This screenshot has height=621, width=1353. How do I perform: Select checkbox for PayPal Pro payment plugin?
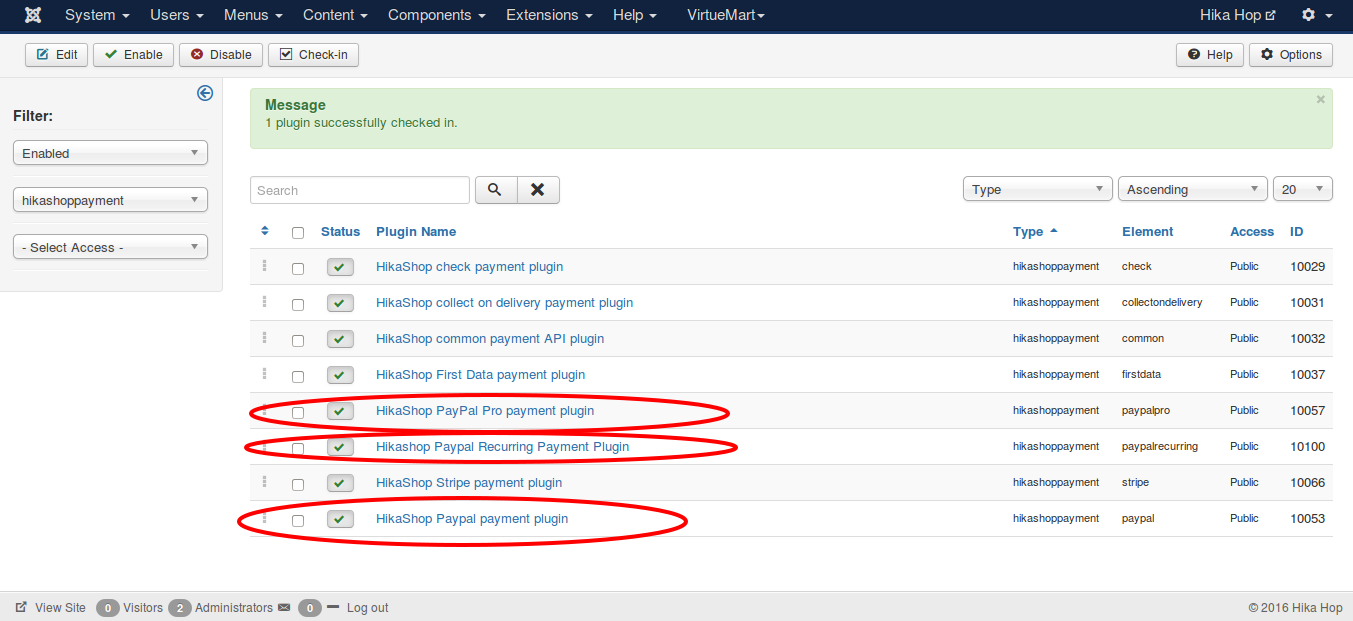pos(298,413)
